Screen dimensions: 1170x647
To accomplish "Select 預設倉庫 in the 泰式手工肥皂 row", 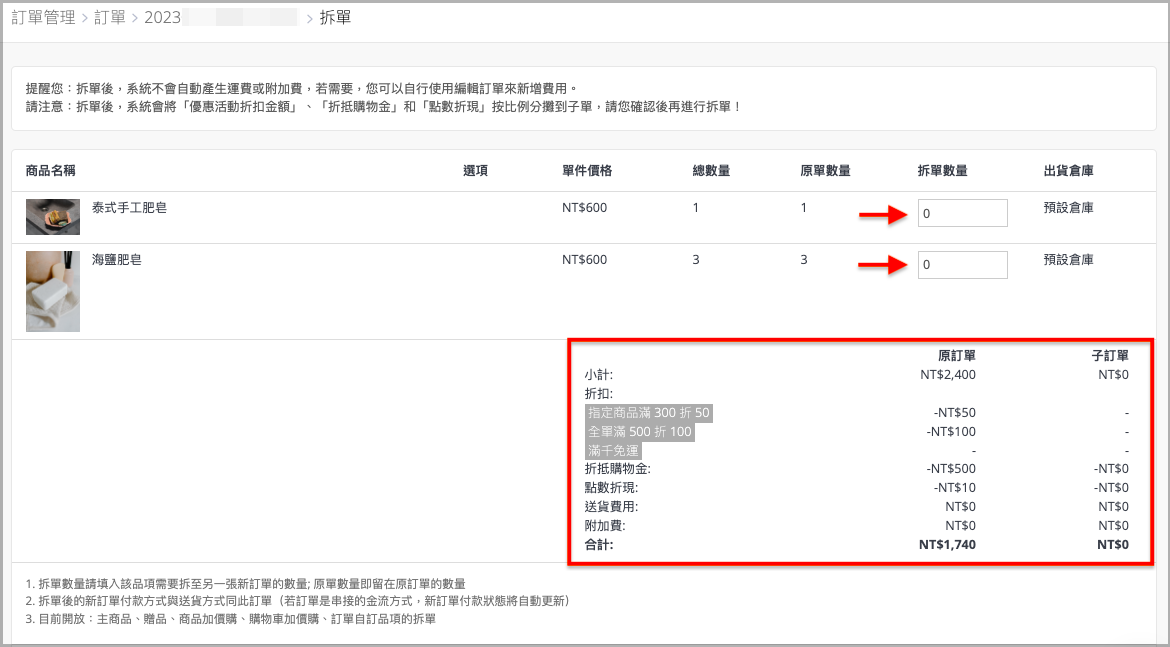I will tap(1068, 208).
